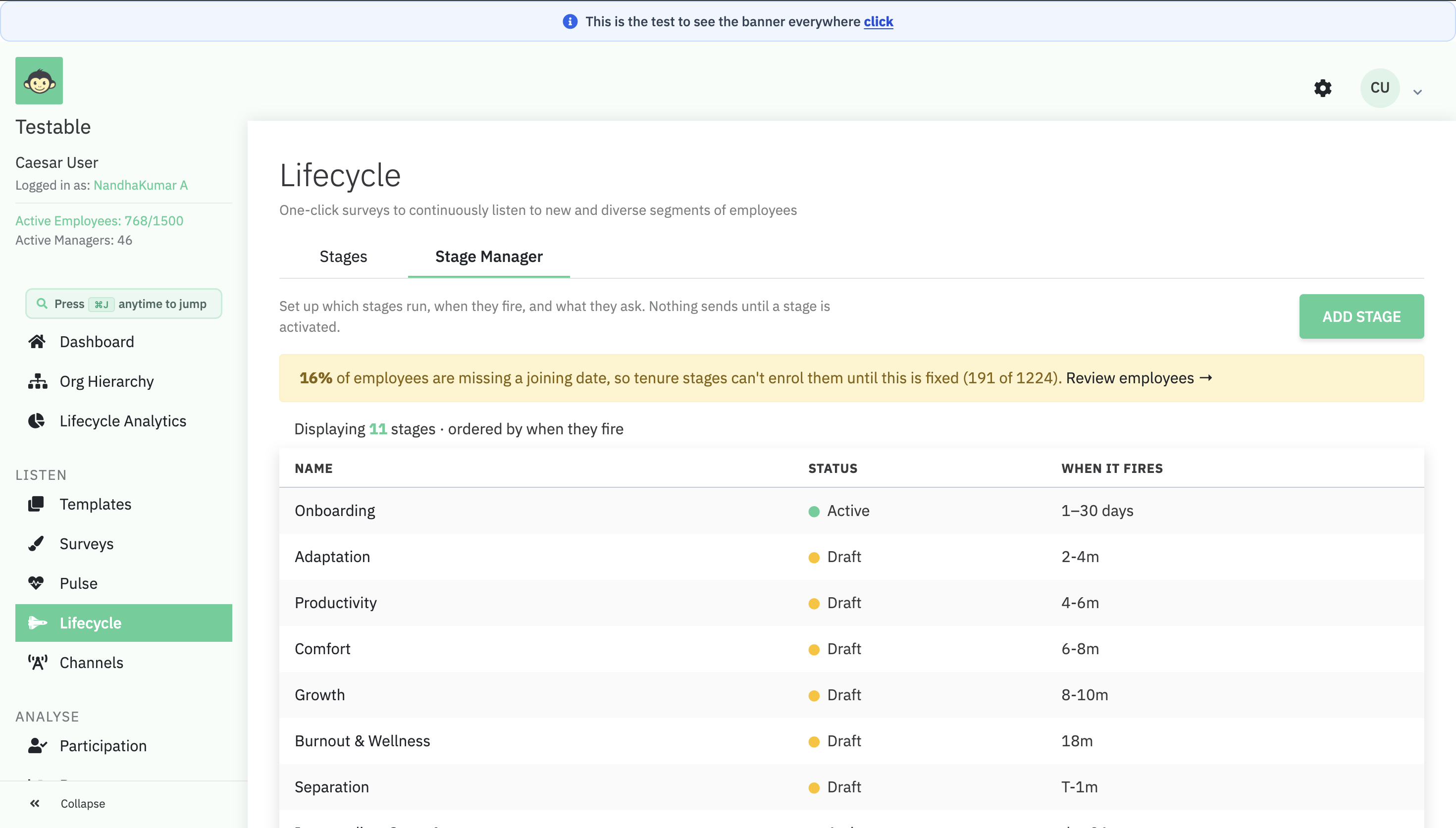Click the WHEN IT FIRES column header
This screenshot has height=828, width=1456.
coord(1111,468)
